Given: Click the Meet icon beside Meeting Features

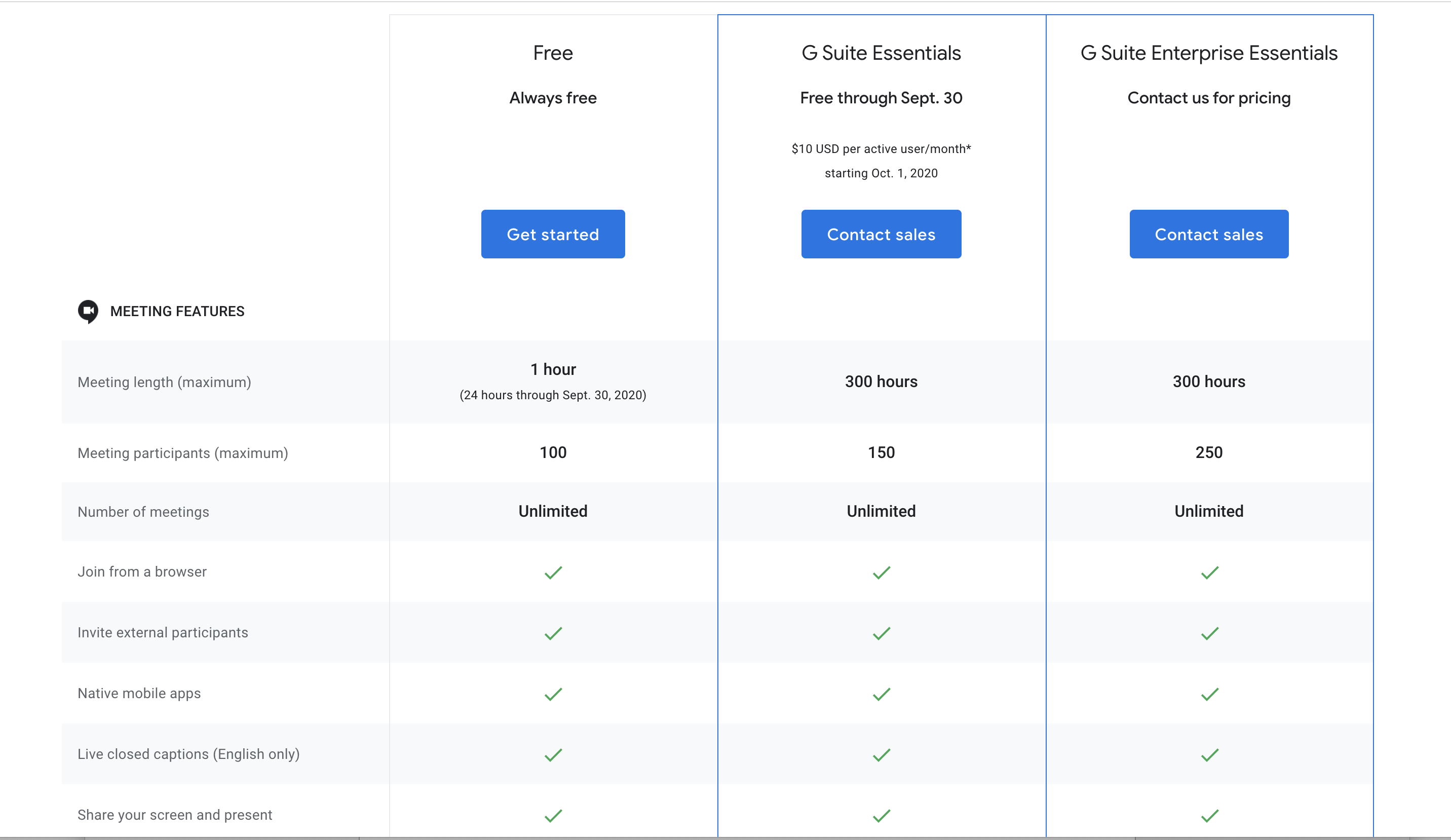Looking at the screenshot, I should click(x=88, y=312).
